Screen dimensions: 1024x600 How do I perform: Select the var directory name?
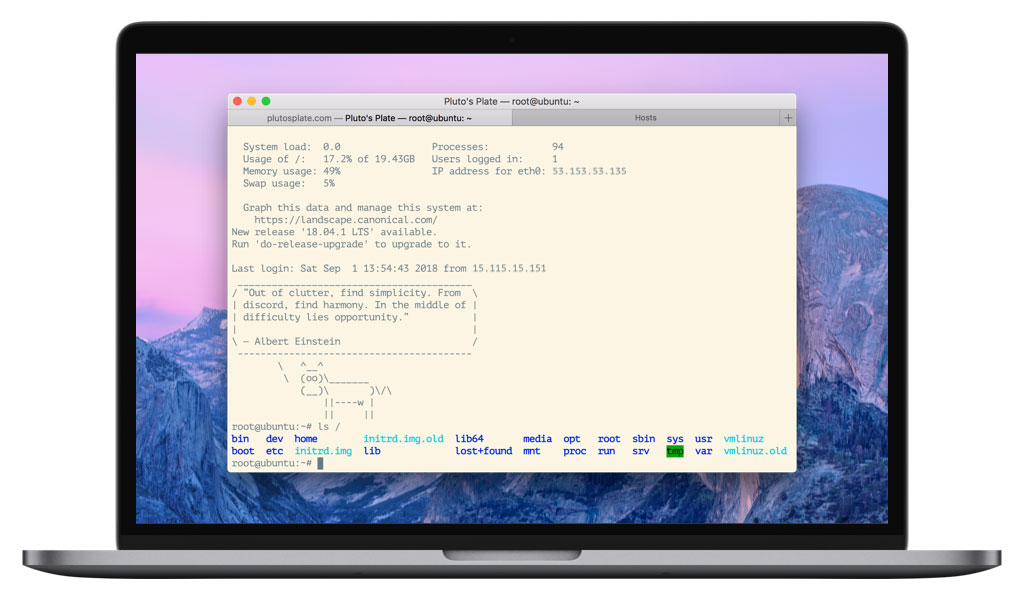tap(703, 451)
